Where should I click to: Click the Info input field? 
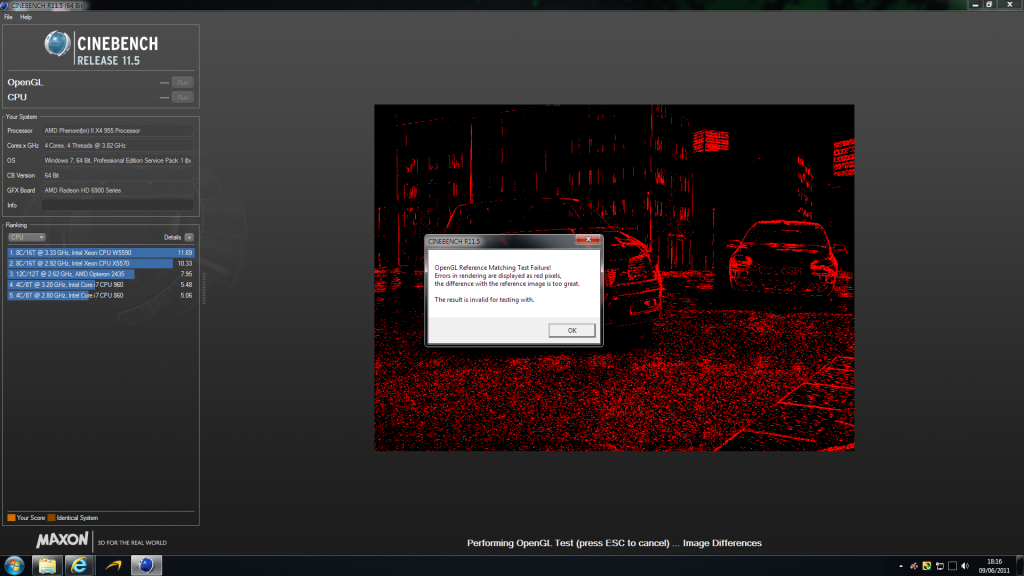pyautogui.click(x=118, y=205)
